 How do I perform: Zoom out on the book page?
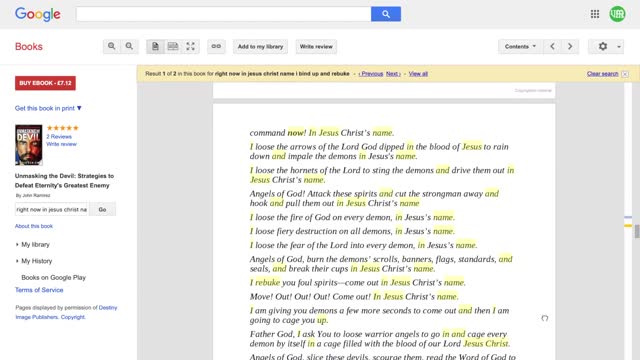[x=129, y=47]
